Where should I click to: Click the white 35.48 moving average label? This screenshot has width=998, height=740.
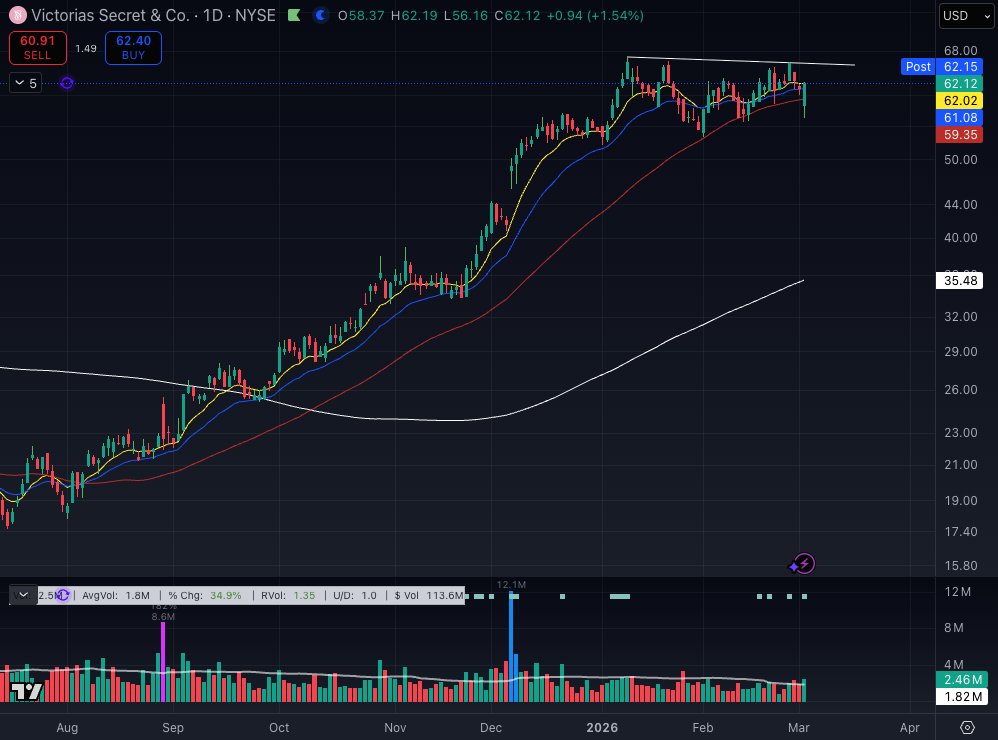click(x=960, y=281)
